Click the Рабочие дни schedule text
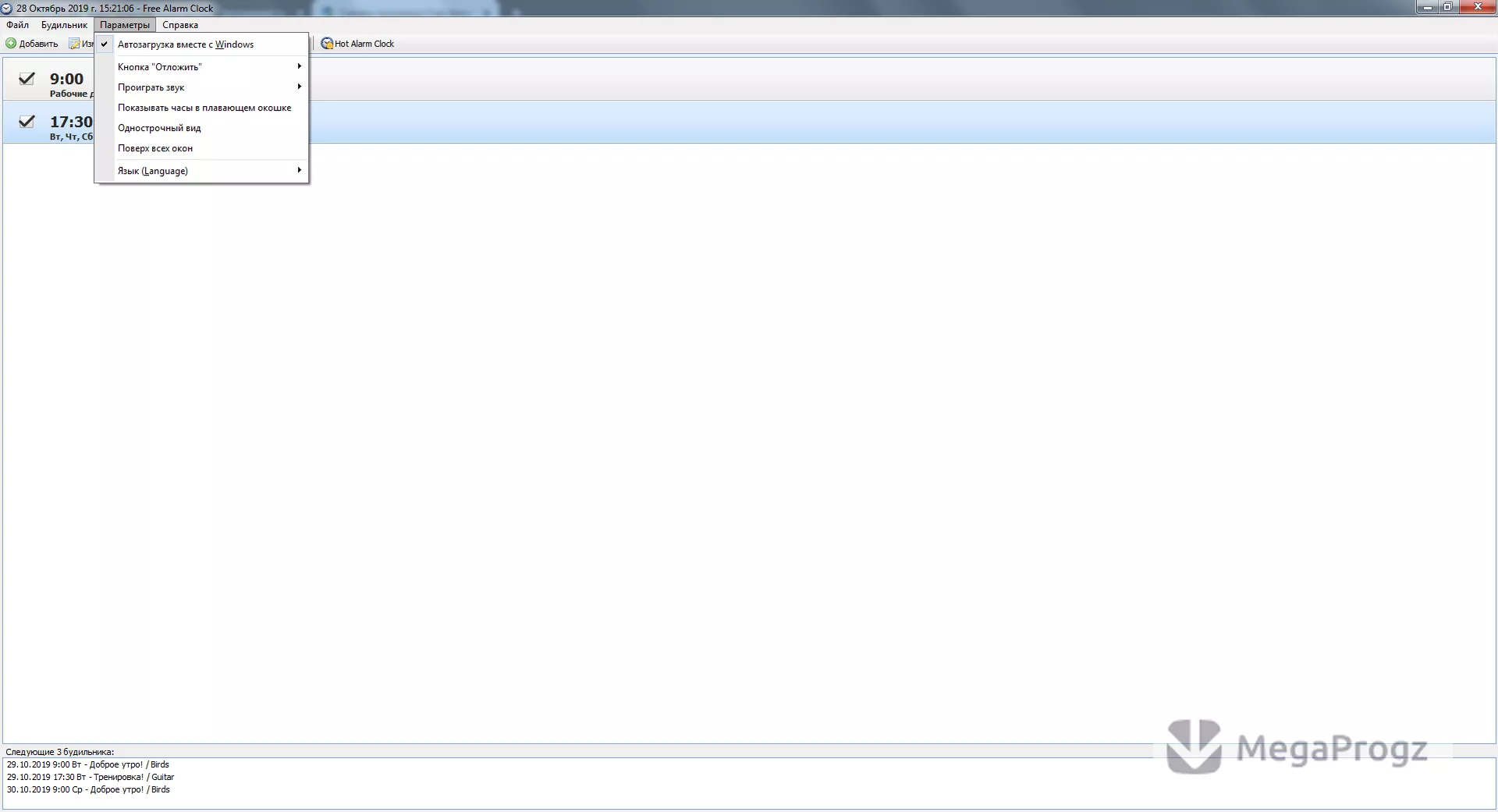Viewport: 1498px width, 812px height. 71,94
